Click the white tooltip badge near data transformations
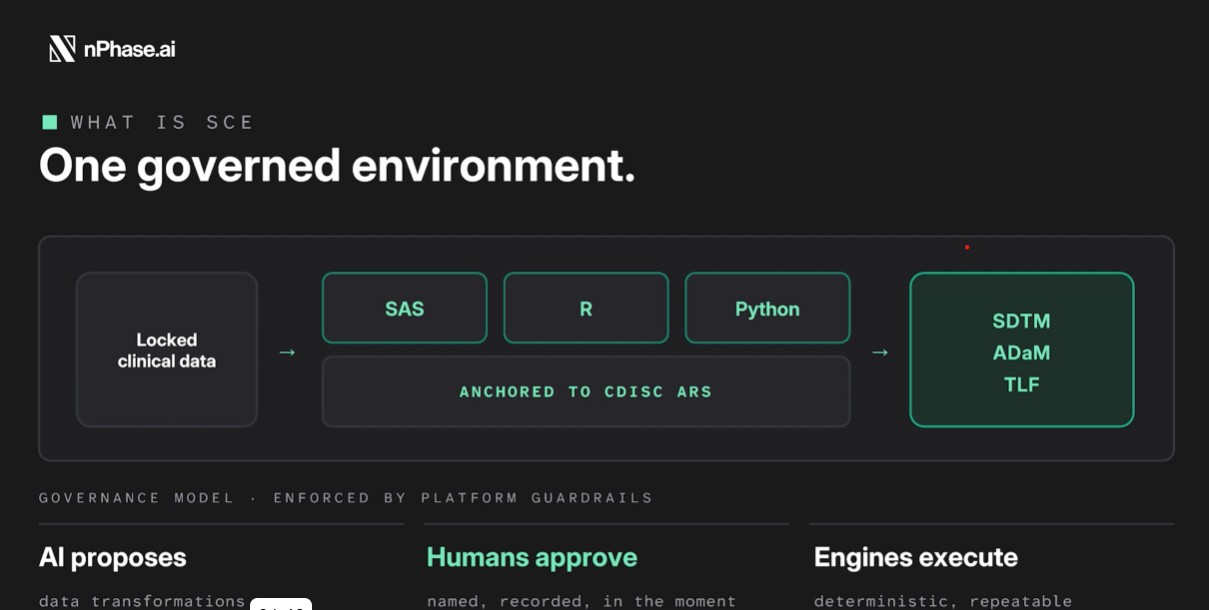Image resolution: width=1209 pixels, height=610 pixels. (281, 604)
